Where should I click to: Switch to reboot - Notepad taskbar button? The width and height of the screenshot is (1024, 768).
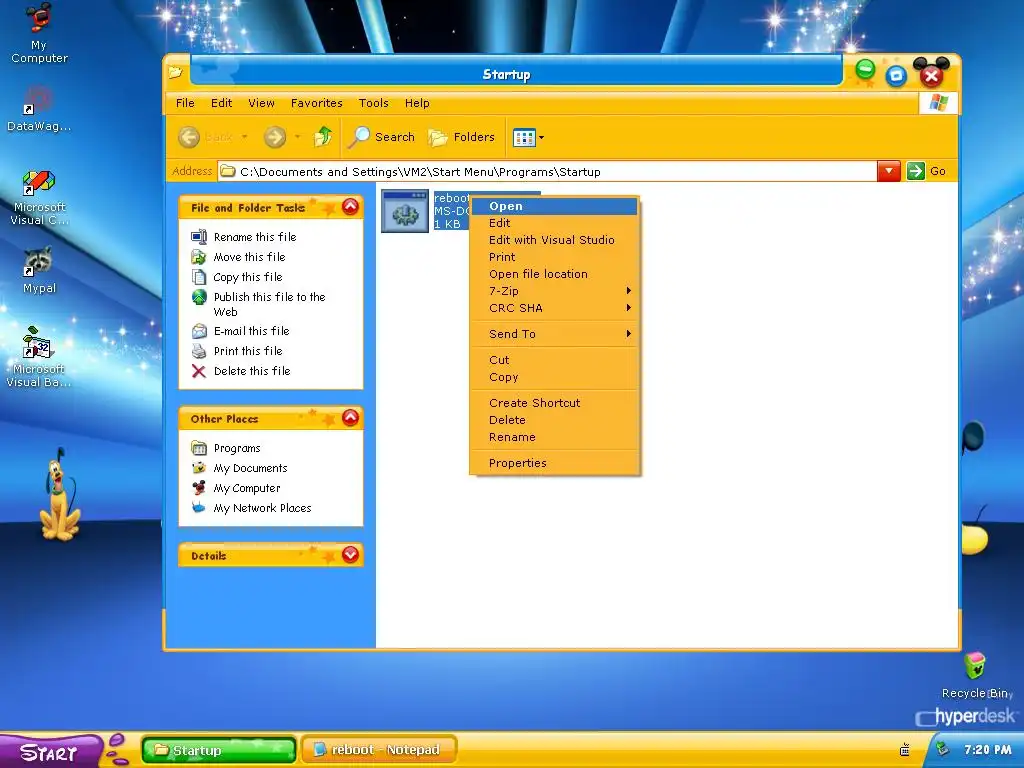click(379, 750)
